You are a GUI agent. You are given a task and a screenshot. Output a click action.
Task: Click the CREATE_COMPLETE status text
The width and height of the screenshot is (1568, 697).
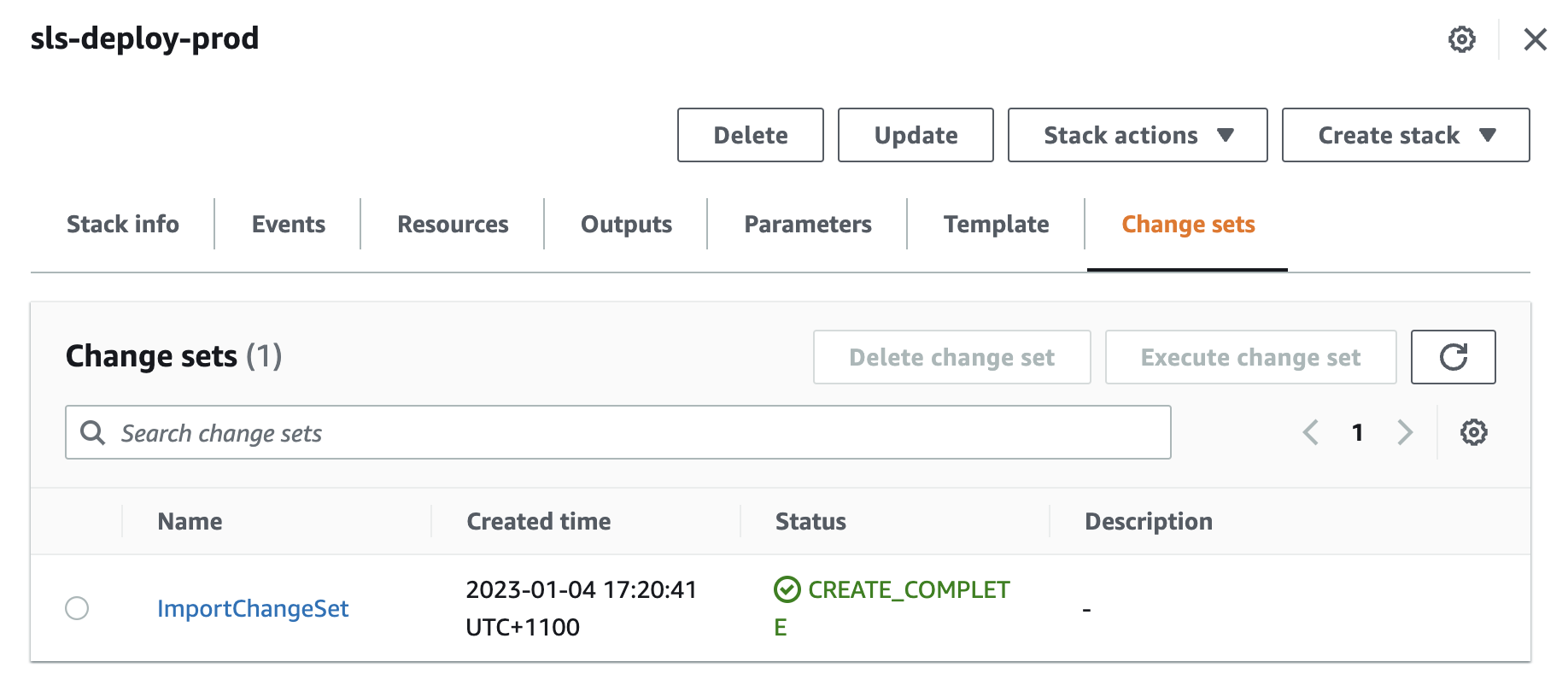[x=892, y=608]
